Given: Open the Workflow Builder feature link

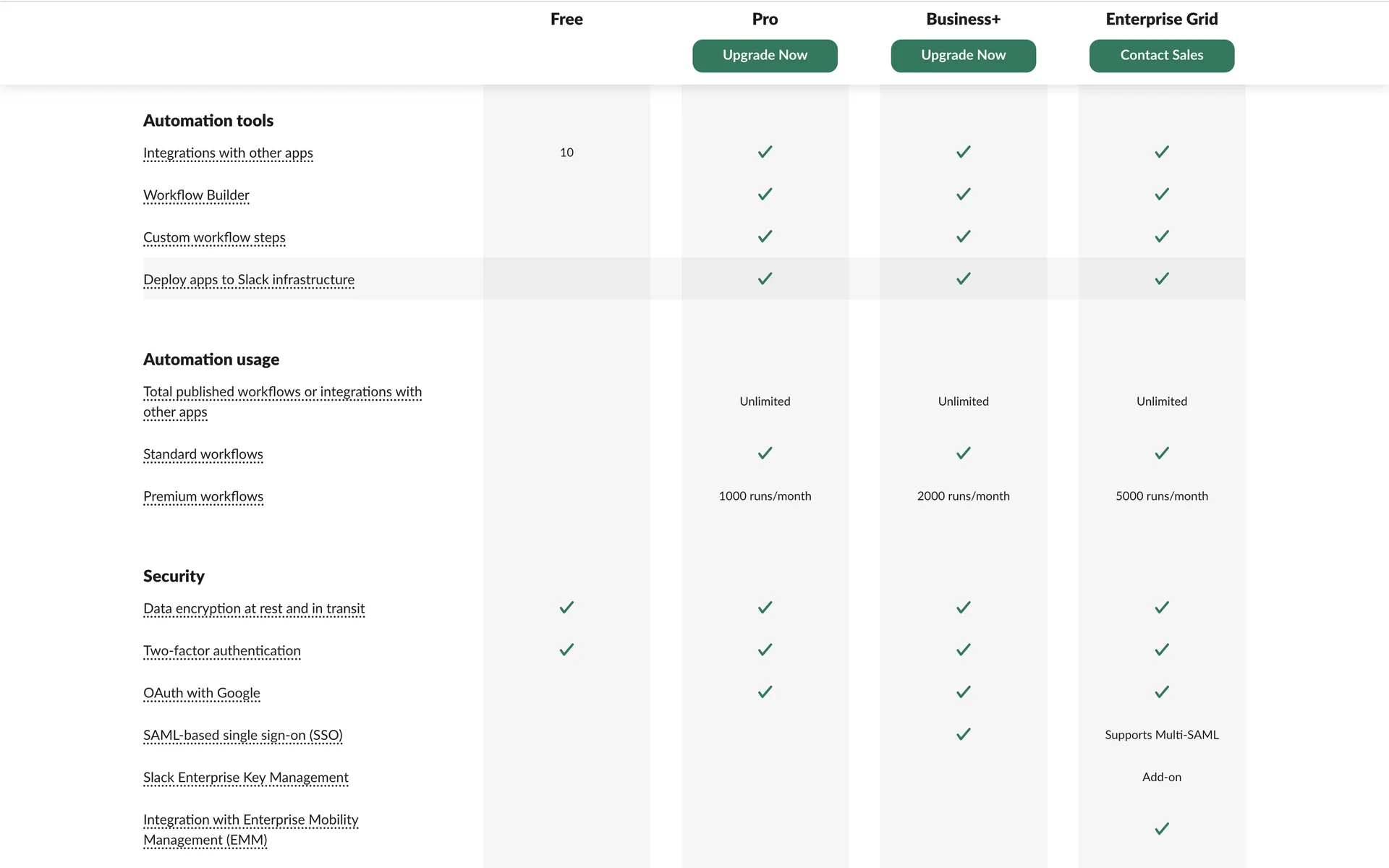Looking at the screenshot, I should [x=196, y=195].
